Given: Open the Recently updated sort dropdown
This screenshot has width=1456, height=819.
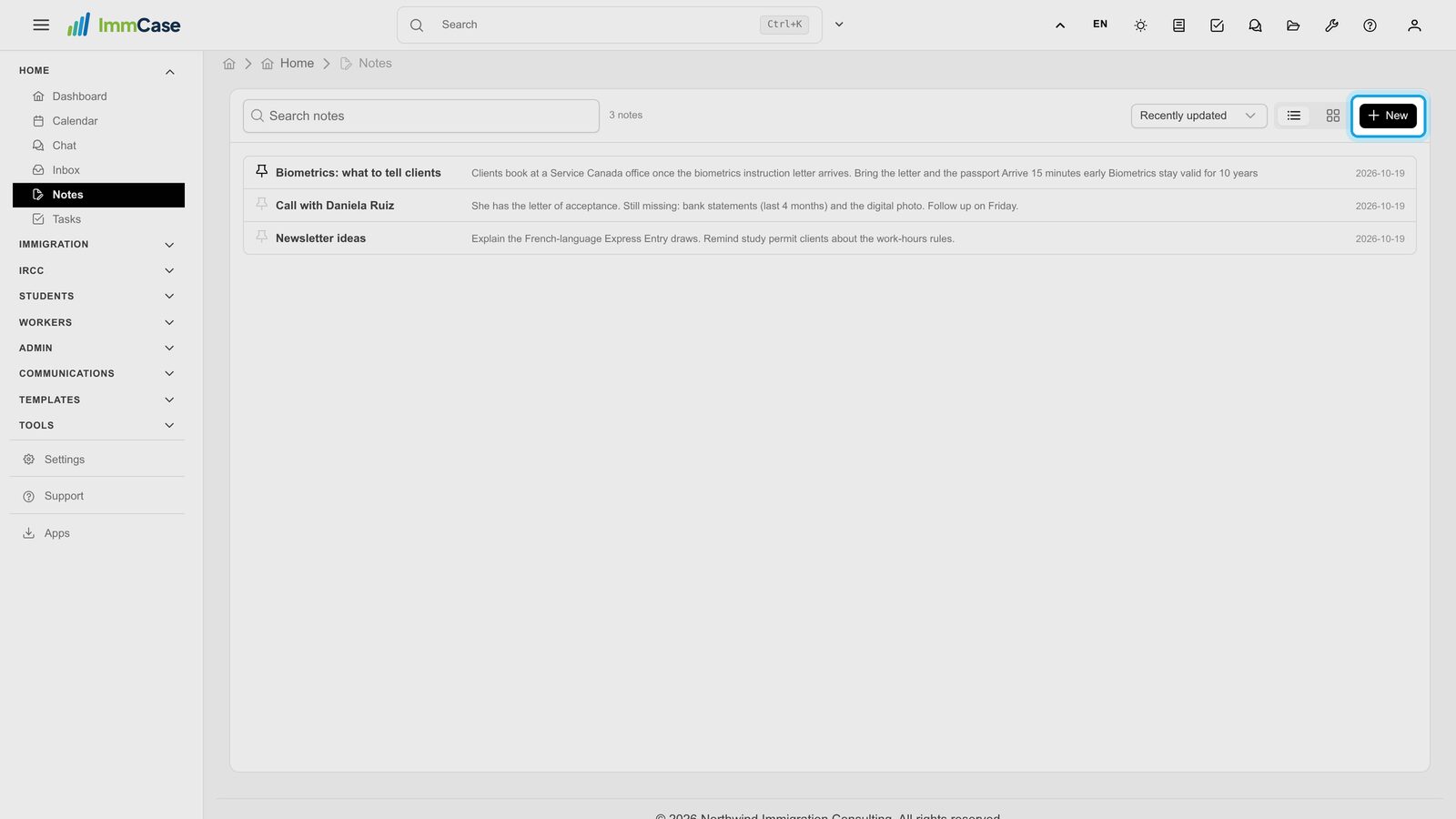Looking at the screenshot, I should 1198,116.
